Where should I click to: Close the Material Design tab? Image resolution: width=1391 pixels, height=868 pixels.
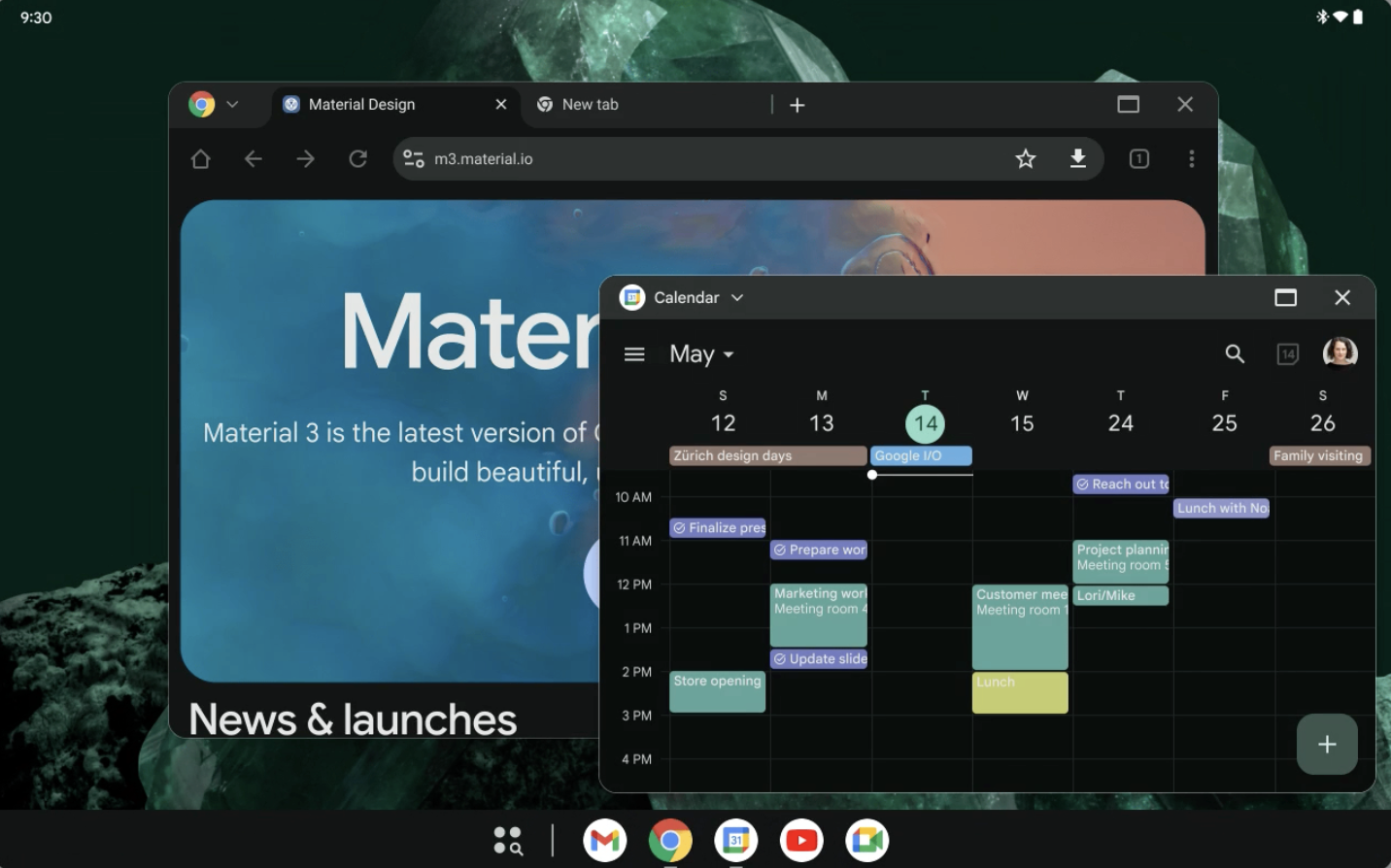point(501,104)
